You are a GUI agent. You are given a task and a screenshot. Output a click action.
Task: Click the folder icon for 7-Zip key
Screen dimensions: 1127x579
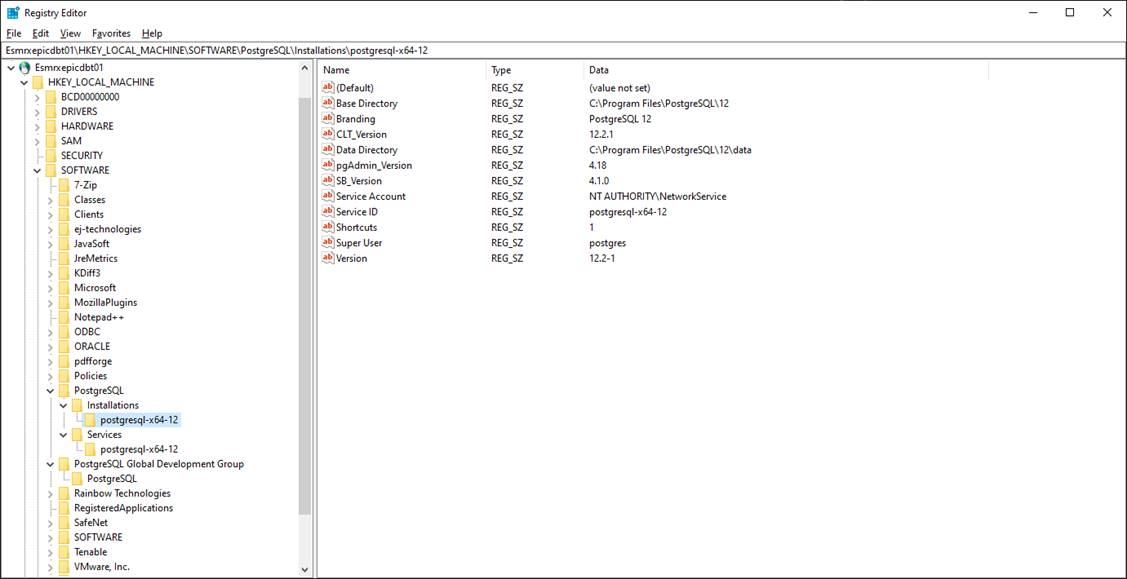(x=64, y=185)
